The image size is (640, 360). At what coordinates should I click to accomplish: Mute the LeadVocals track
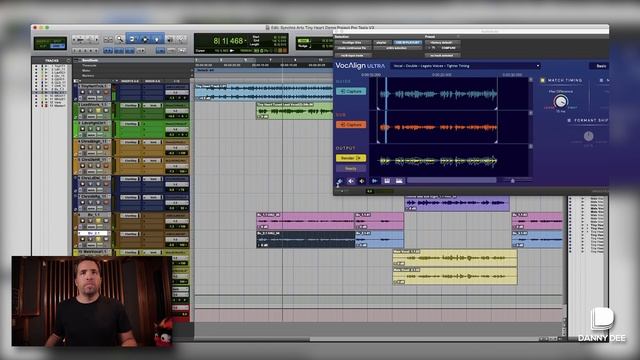tap(106, 111)
